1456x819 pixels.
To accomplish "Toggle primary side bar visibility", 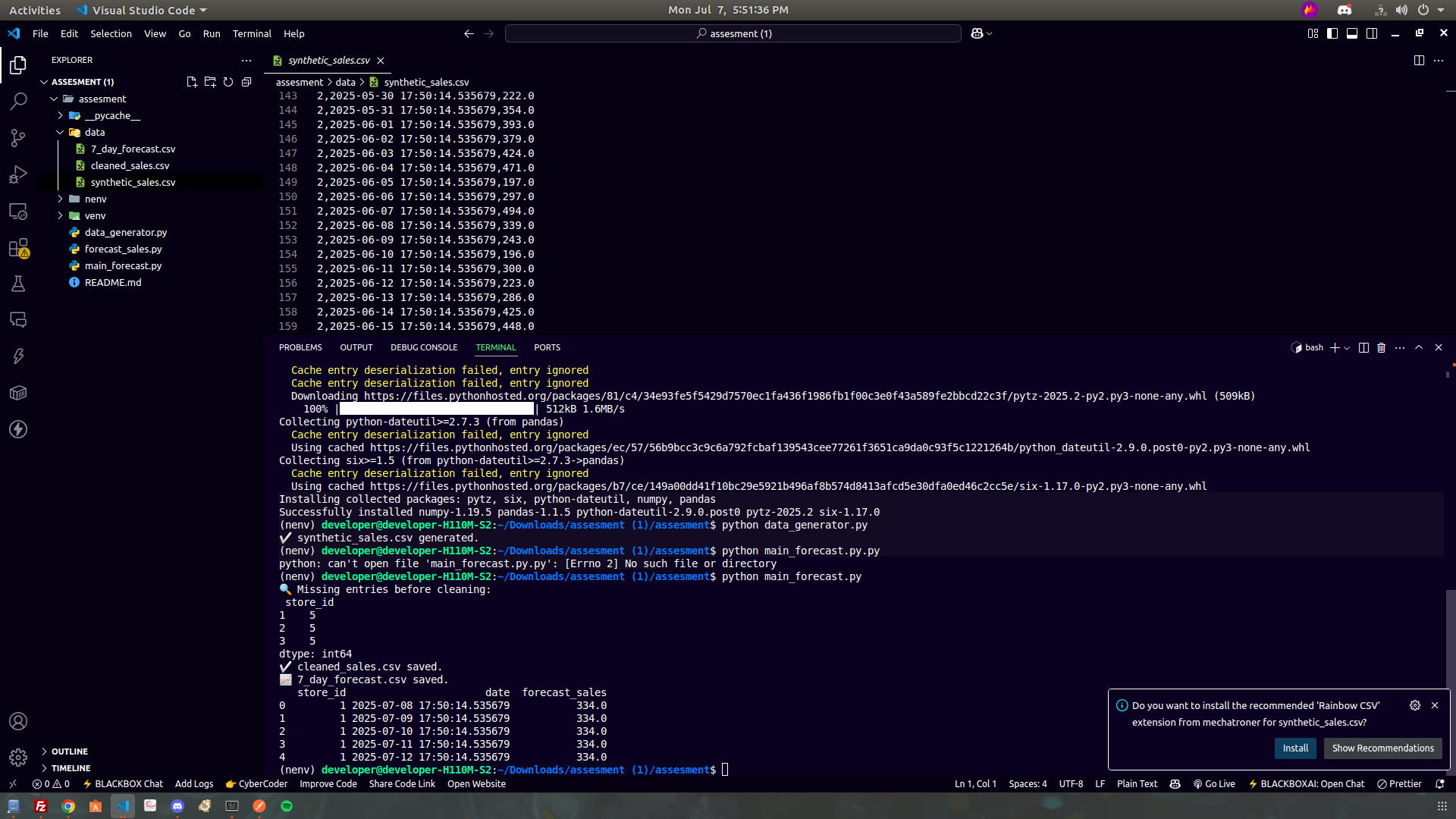I will tap(1332, 33).
